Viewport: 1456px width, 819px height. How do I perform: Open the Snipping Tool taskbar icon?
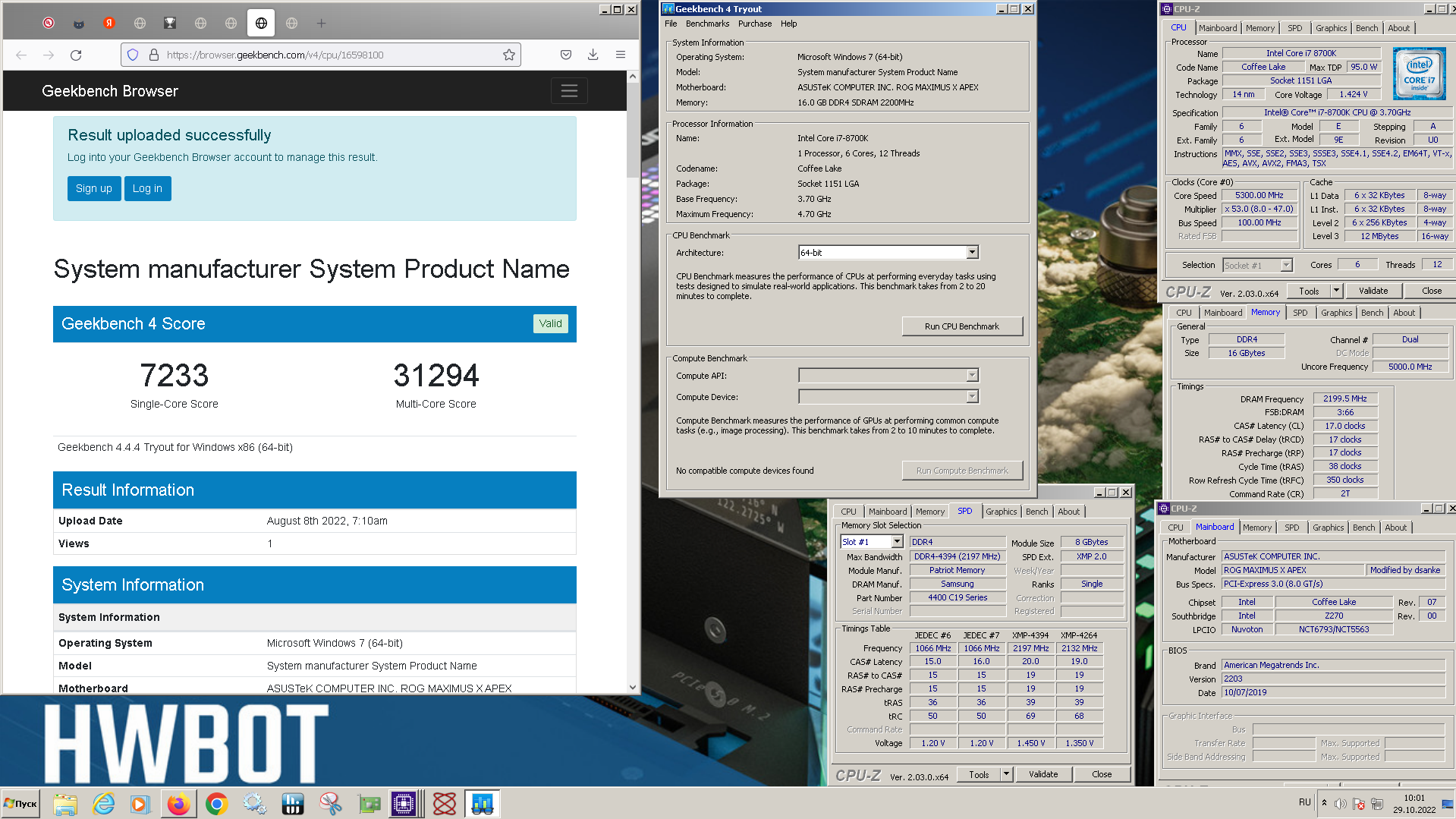point(331,804)
